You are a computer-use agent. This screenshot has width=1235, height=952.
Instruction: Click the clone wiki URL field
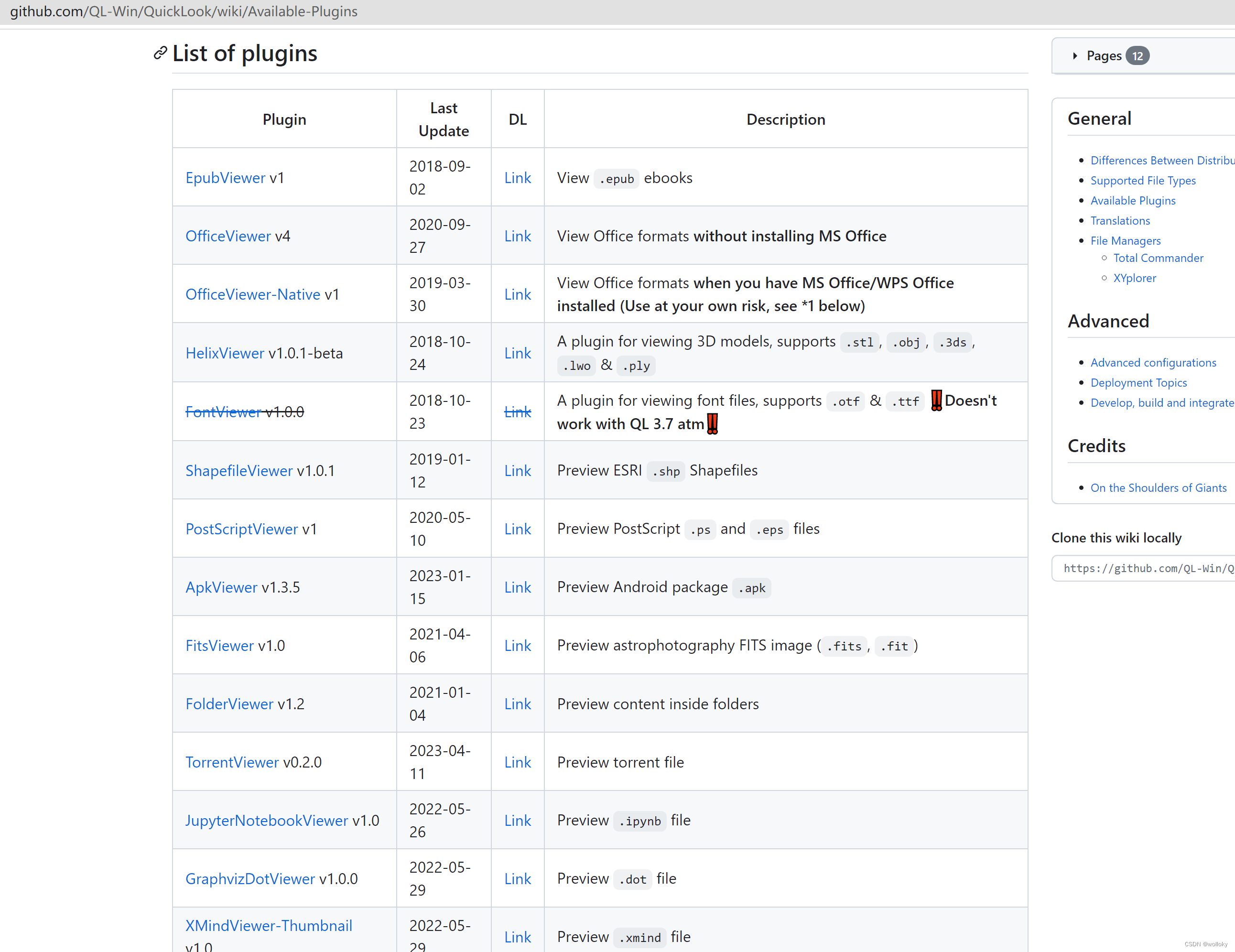(1145, 568)
